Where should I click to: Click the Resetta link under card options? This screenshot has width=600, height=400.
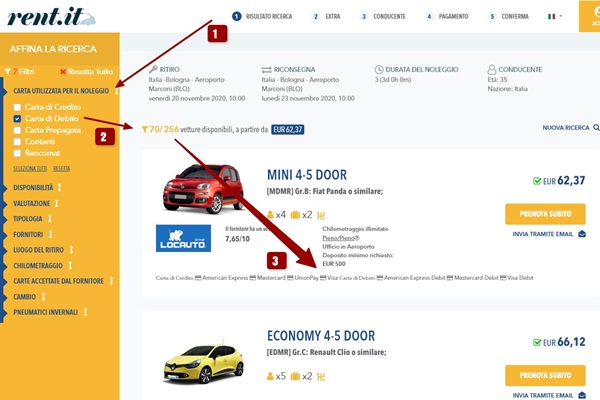tap(62, 169)
